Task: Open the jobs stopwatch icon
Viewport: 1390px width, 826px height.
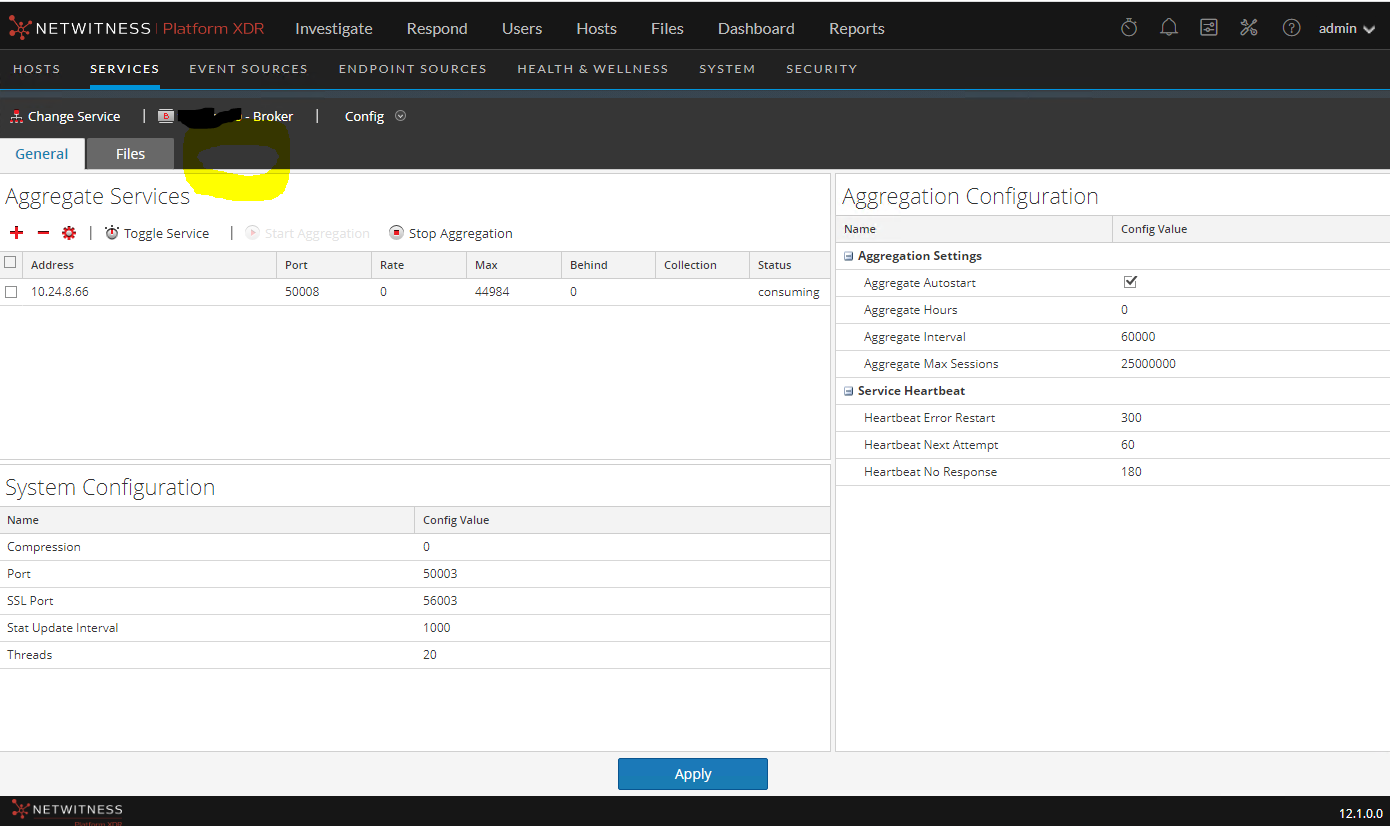Action: pyautogui.click(x=1129, y=28)
